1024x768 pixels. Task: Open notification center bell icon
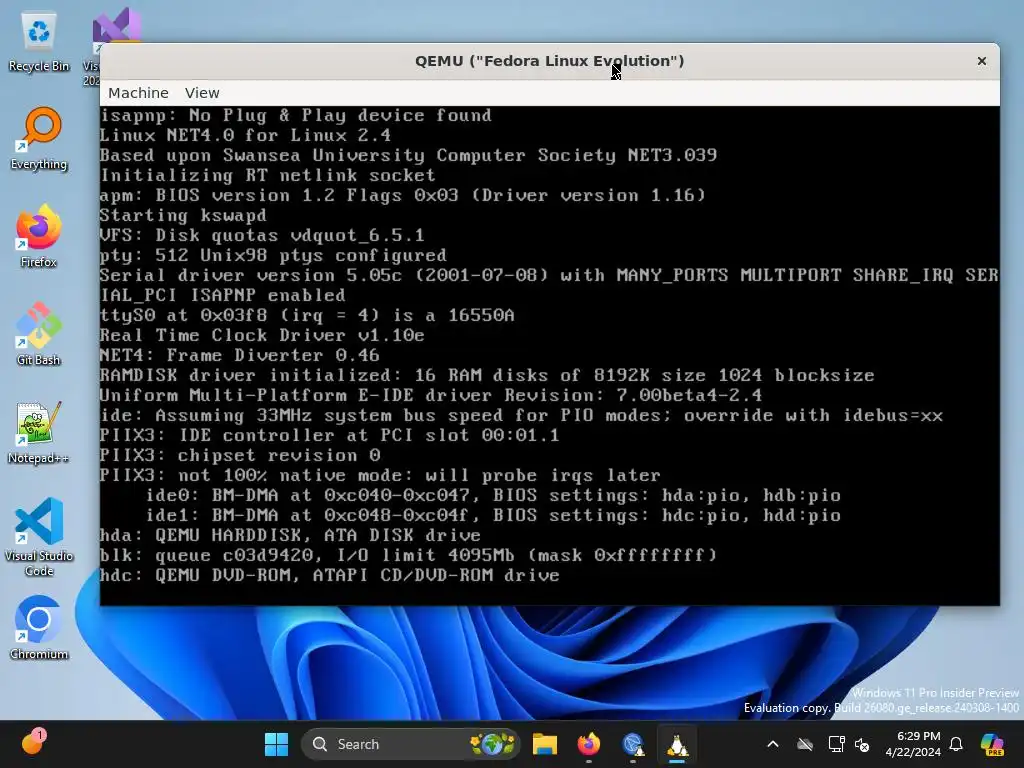click(x=956, y=744)
